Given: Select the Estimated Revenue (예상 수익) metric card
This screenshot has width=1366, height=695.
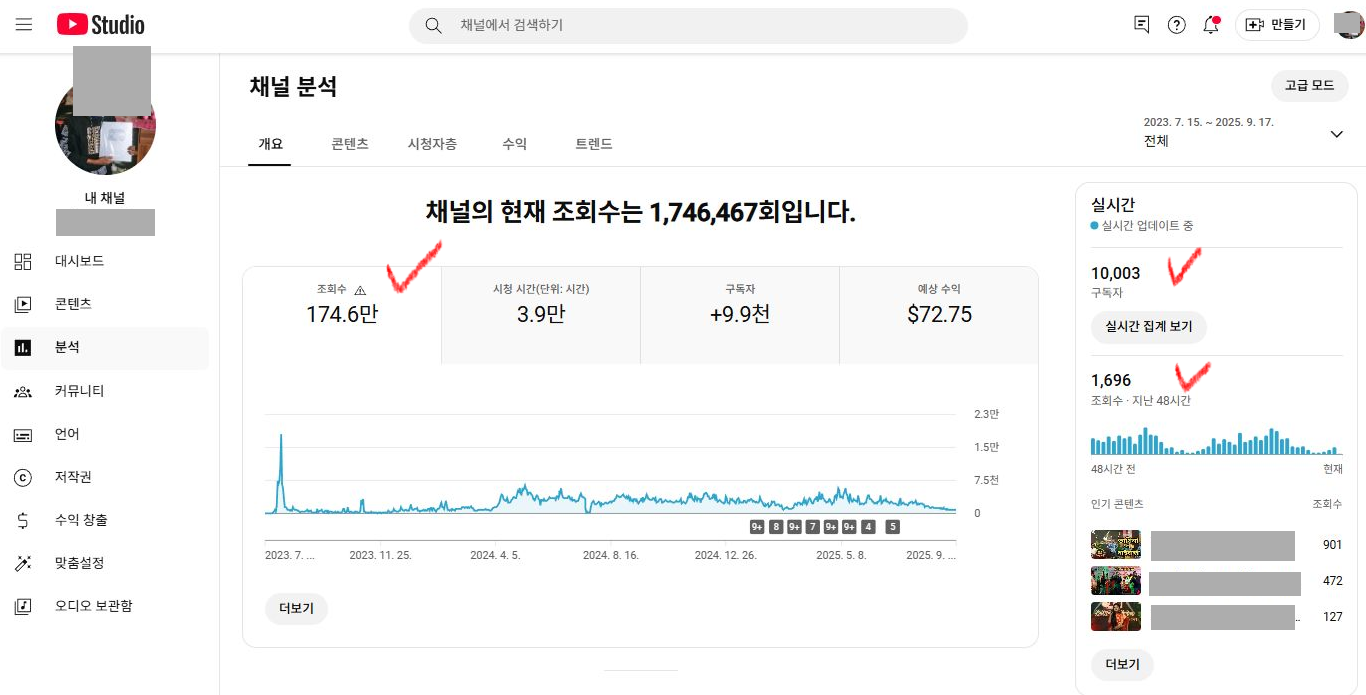Looking at the screenshot, I should click(938, 314).
